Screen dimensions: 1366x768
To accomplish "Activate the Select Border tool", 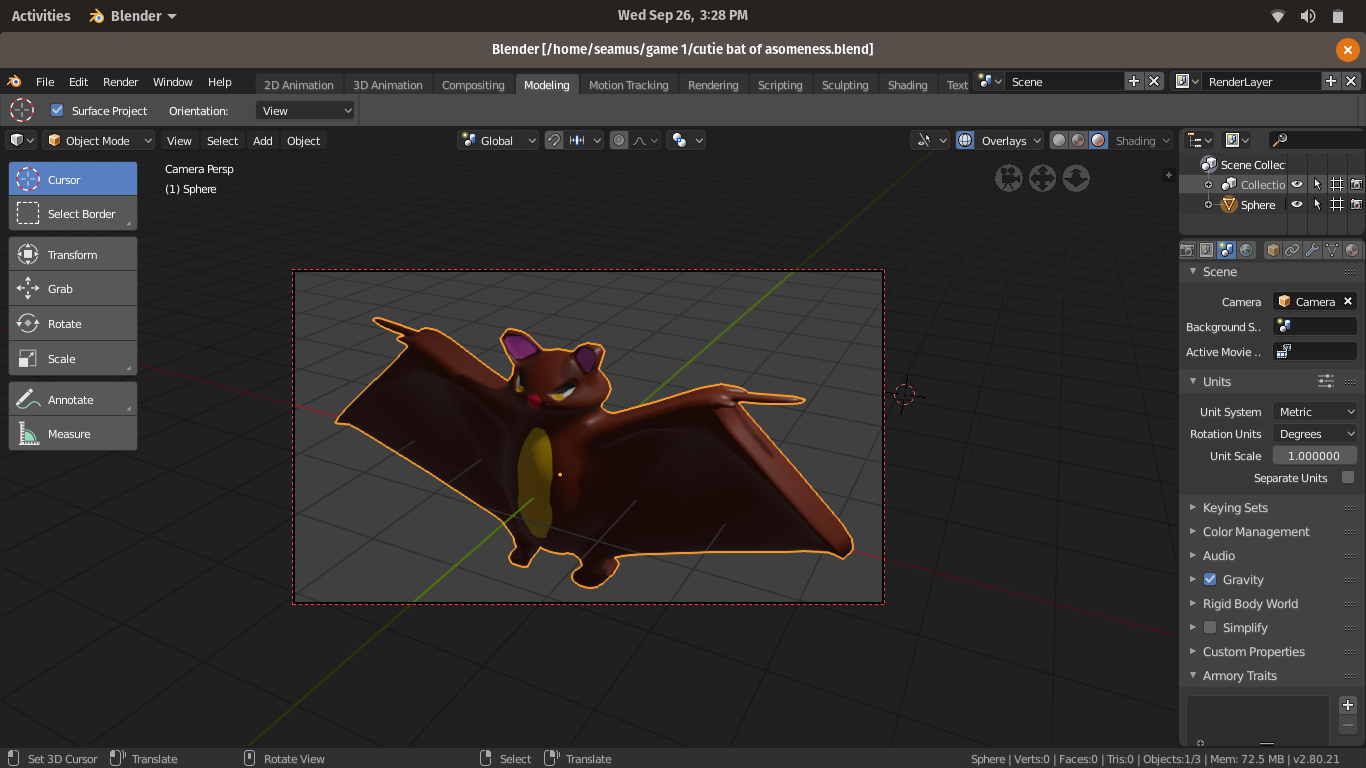I will click(x=73, y=214).
